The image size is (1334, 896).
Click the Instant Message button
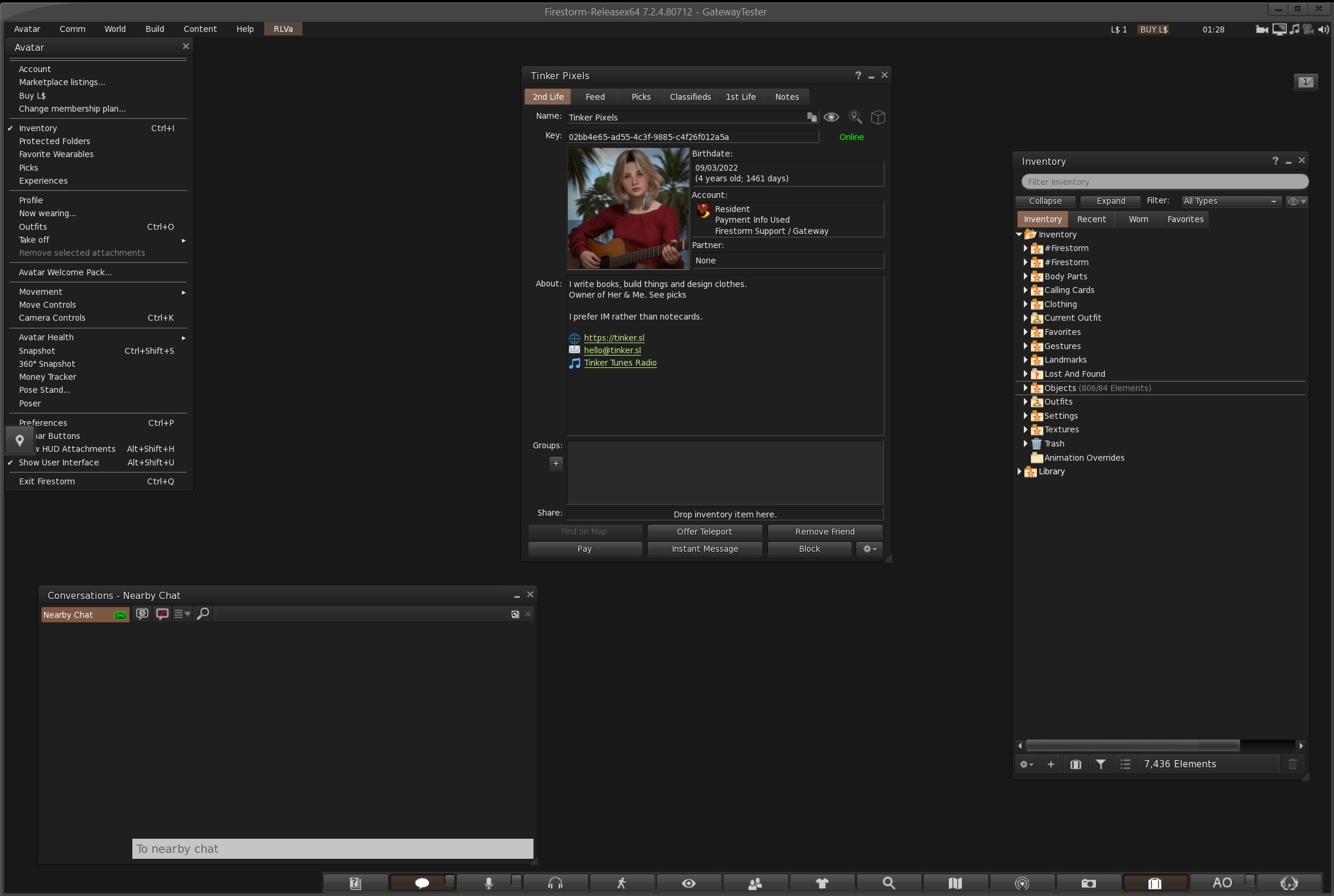(704, 549)
